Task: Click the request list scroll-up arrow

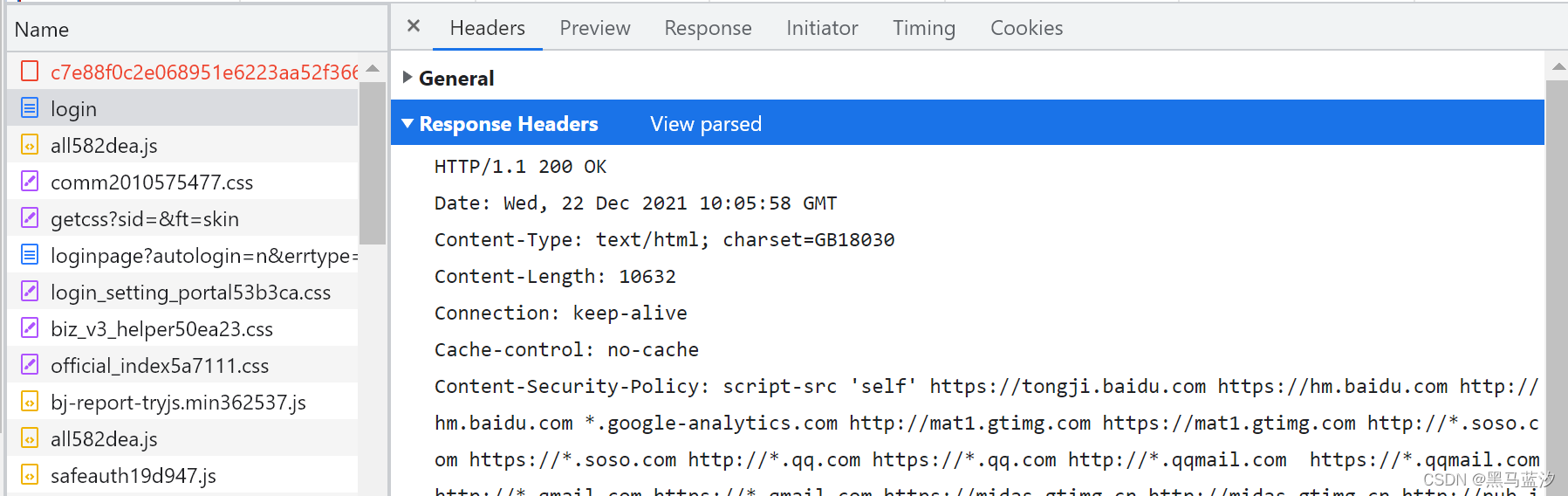Action: (373, 68)
